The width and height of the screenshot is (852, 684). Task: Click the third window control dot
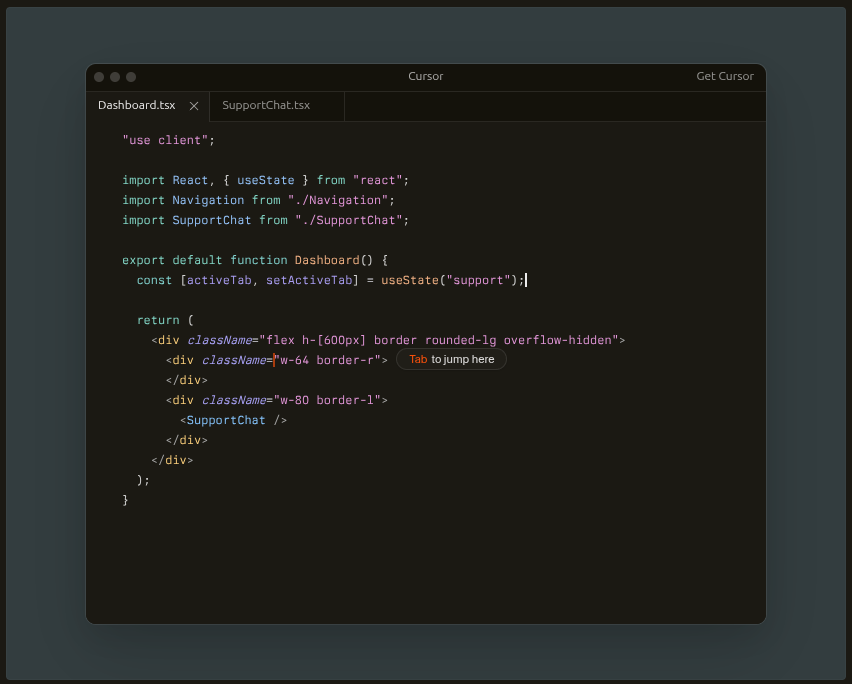pyautogui.click(x=131, y=77)
